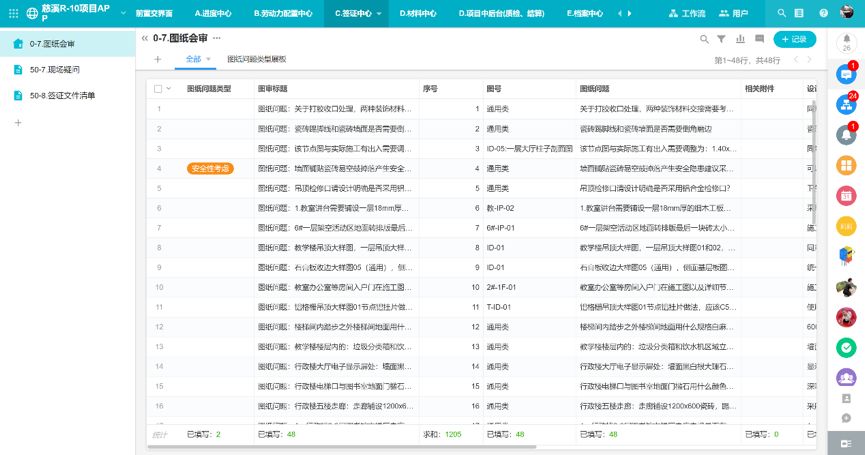Expand the C.签证中心 dropdown arrow
Viewport: 865px width, 455px height.
[x=380, y=14]
